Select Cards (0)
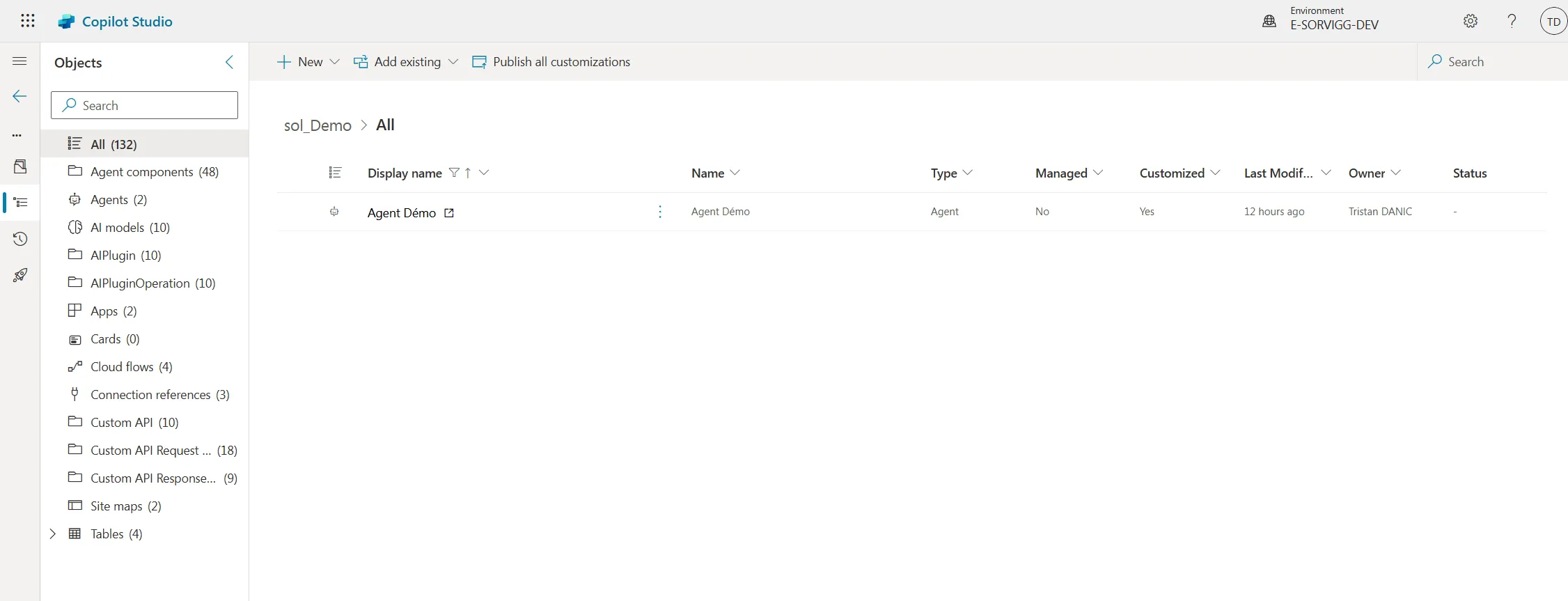 [x=145, y=339]
